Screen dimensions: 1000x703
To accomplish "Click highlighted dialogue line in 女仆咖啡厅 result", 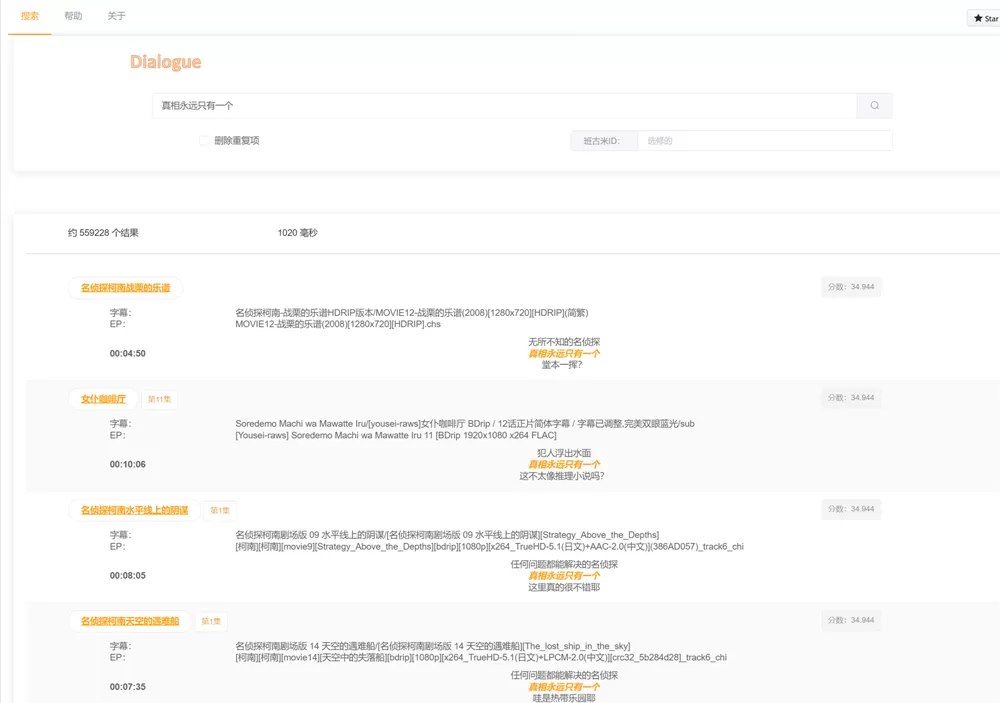I will click(x=564, y=465).
